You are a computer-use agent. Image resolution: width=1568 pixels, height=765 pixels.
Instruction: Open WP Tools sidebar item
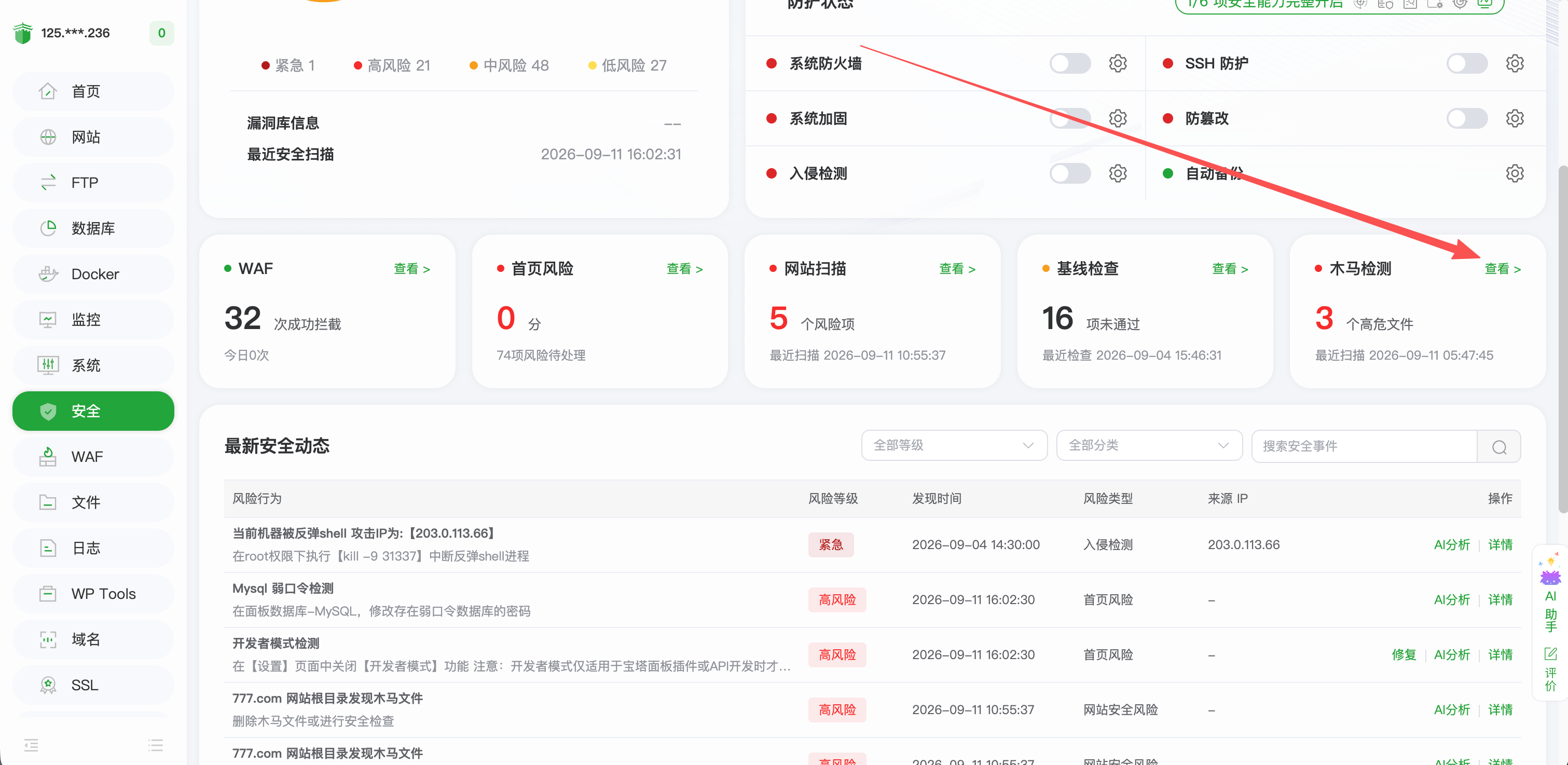coord(93,594)
